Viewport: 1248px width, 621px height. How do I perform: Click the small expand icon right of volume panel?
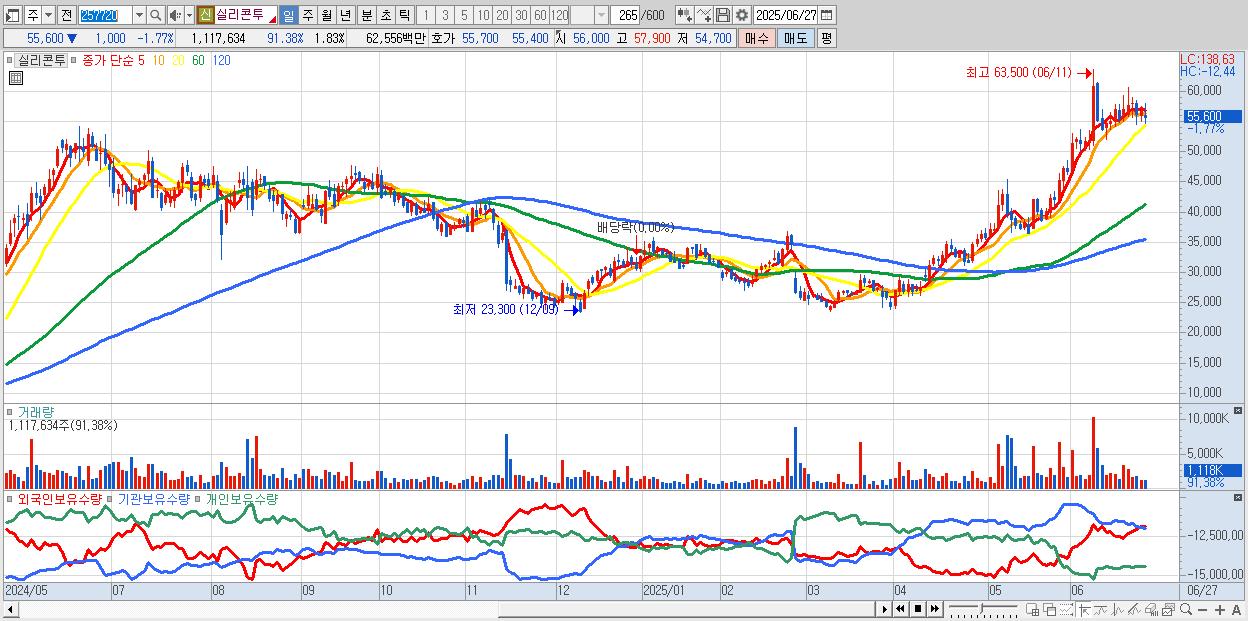click(x=1237, y=410)
